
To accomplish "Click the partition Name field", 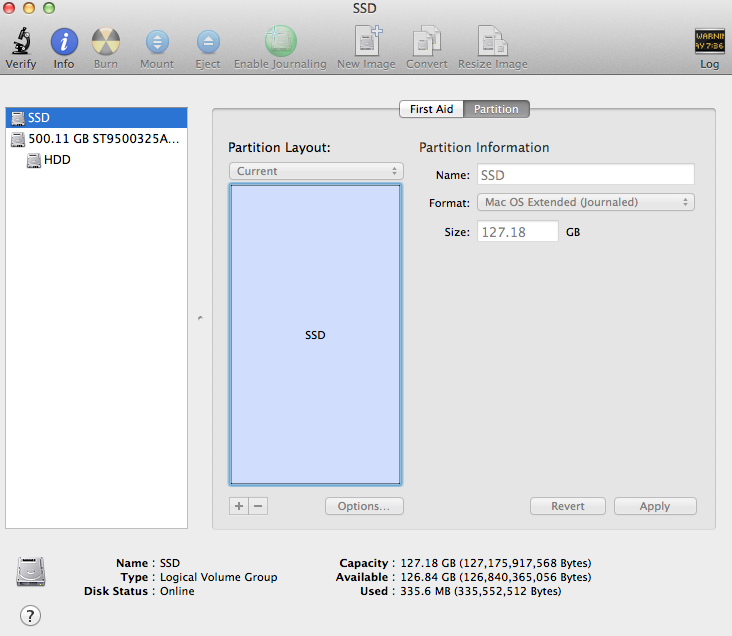I will pos(586,175).
